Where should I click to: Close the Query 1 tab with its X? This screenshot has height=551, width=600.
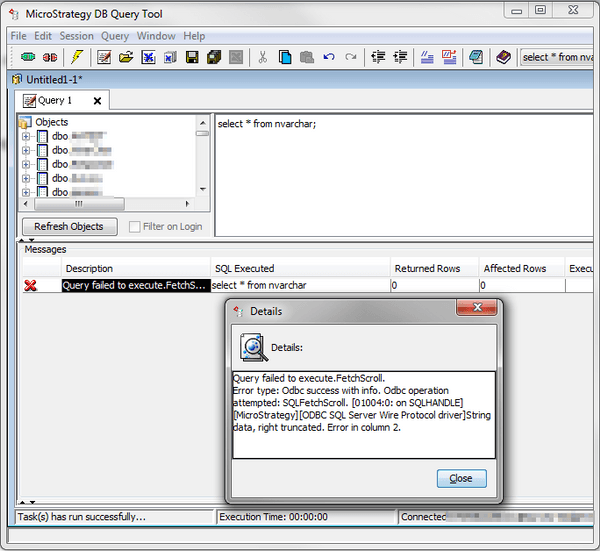click(x=98, y=101)
